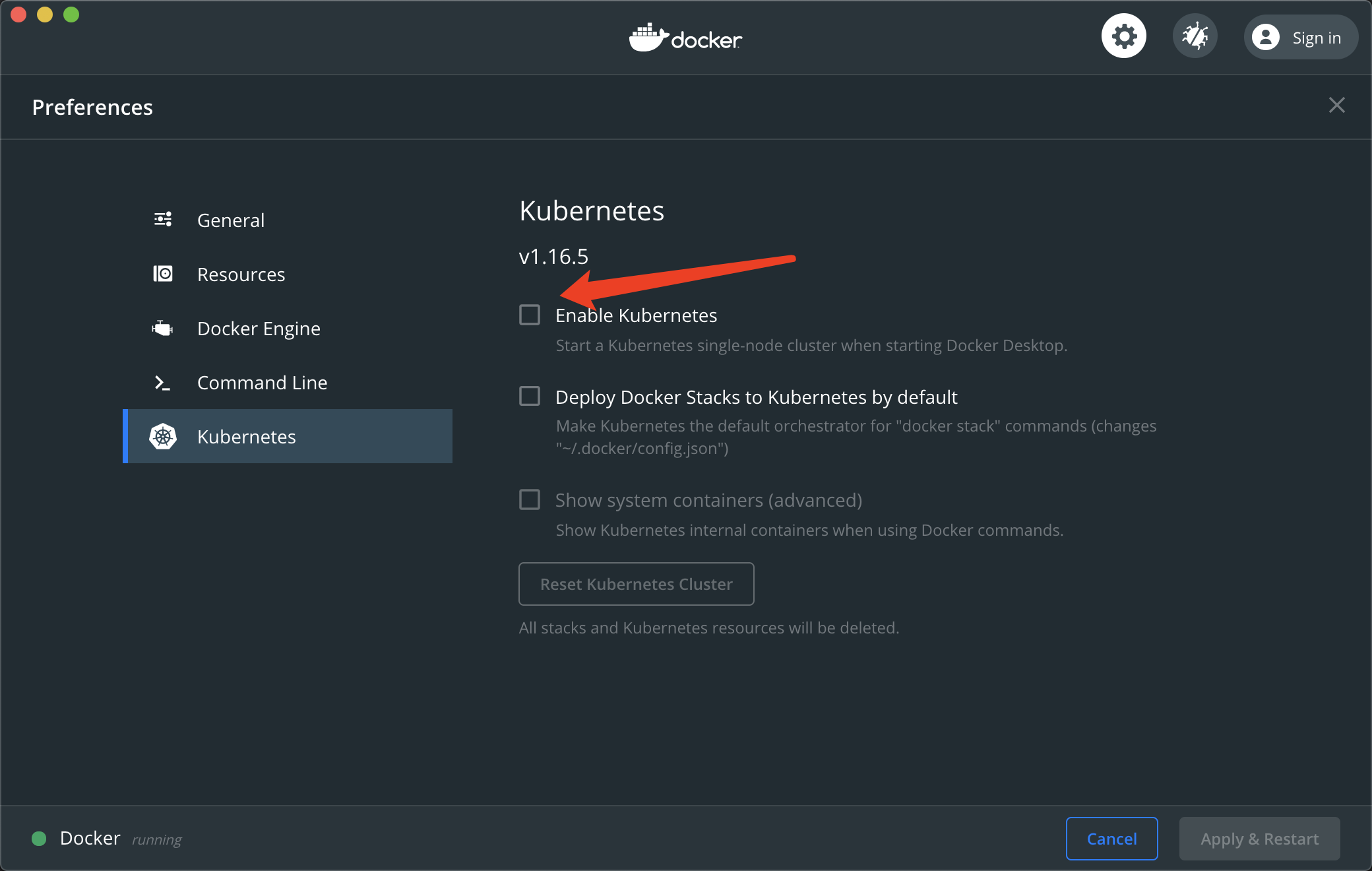Click the Resources disk icon
The width and height of the screenshot is (1372, 871).
click(163, 274)
